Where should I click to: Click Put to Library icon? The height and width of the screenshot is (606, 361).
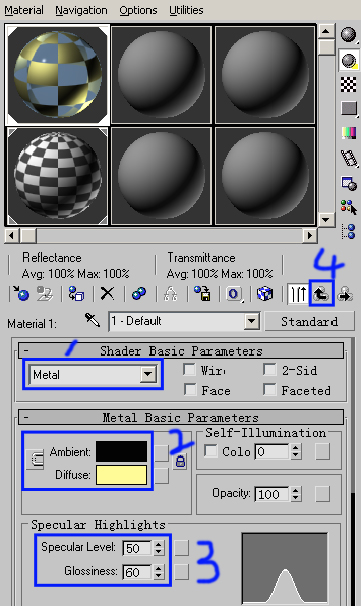(x=202, y=294)
